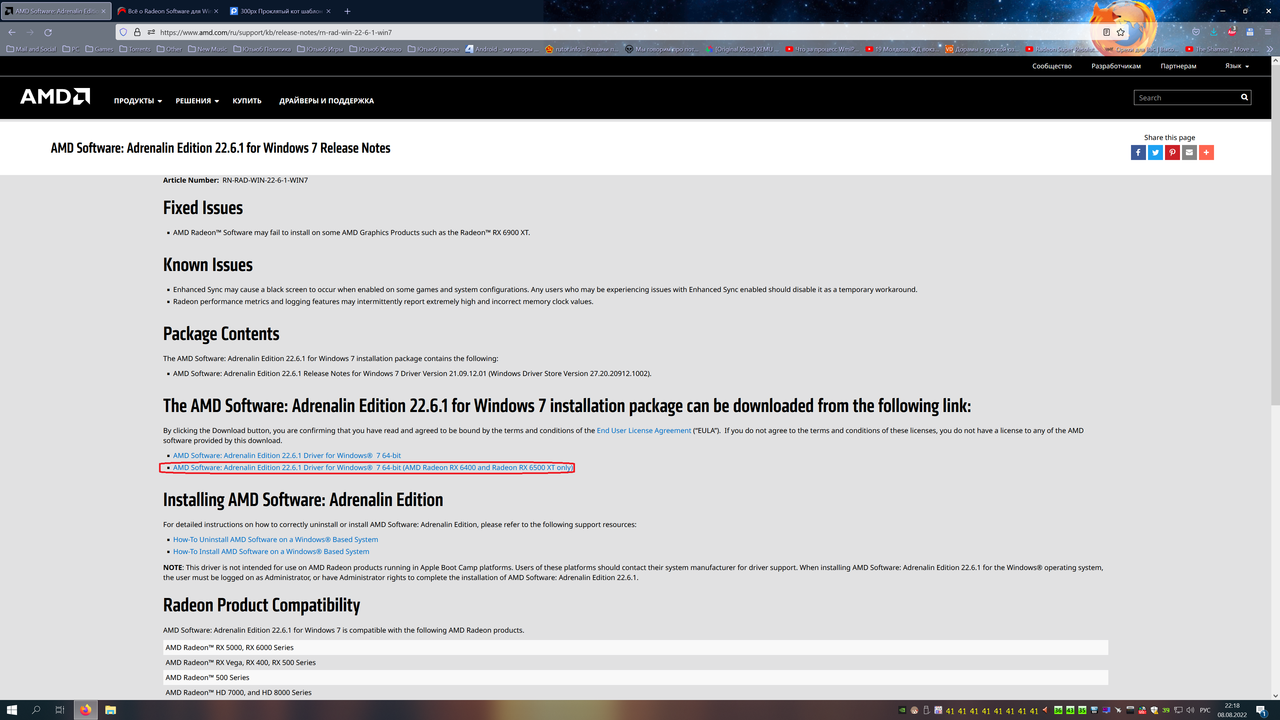Open the Android эмуляторы bookmark

point(503,48)
